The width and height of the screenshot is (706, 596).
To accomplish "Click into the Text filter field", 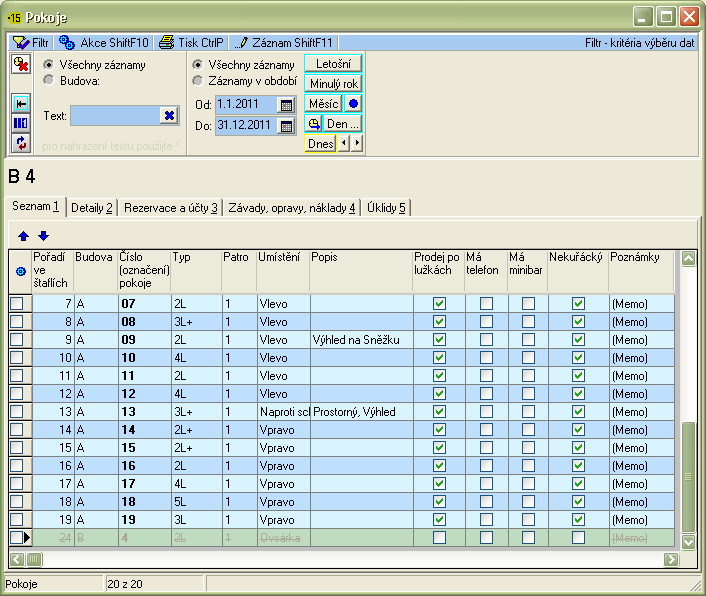I will point(115,116).
